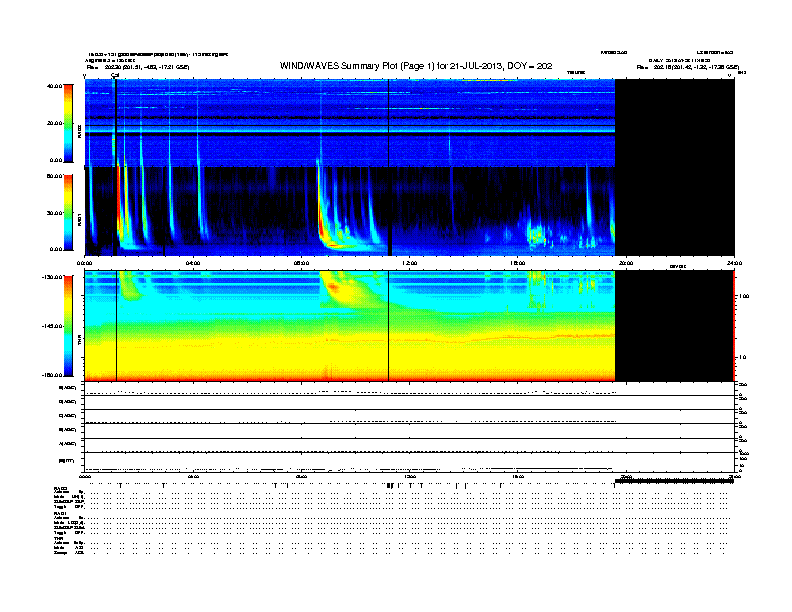Click the 10 label on TNR right axis
Image resolution: width=792 pixels, height=612 pixels.
pos(742,358)
